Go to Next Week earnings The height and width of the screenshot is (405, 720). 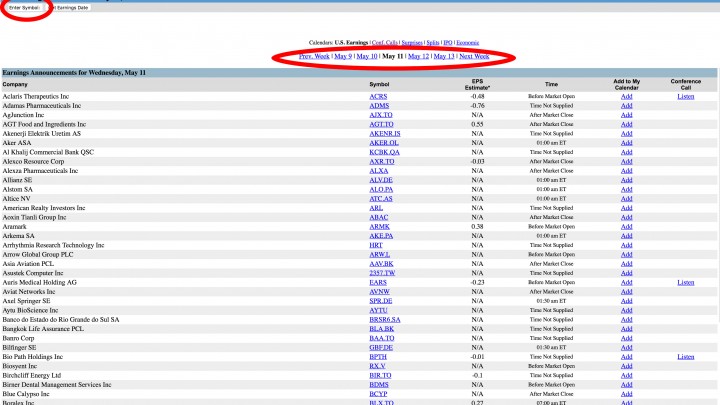474,56
